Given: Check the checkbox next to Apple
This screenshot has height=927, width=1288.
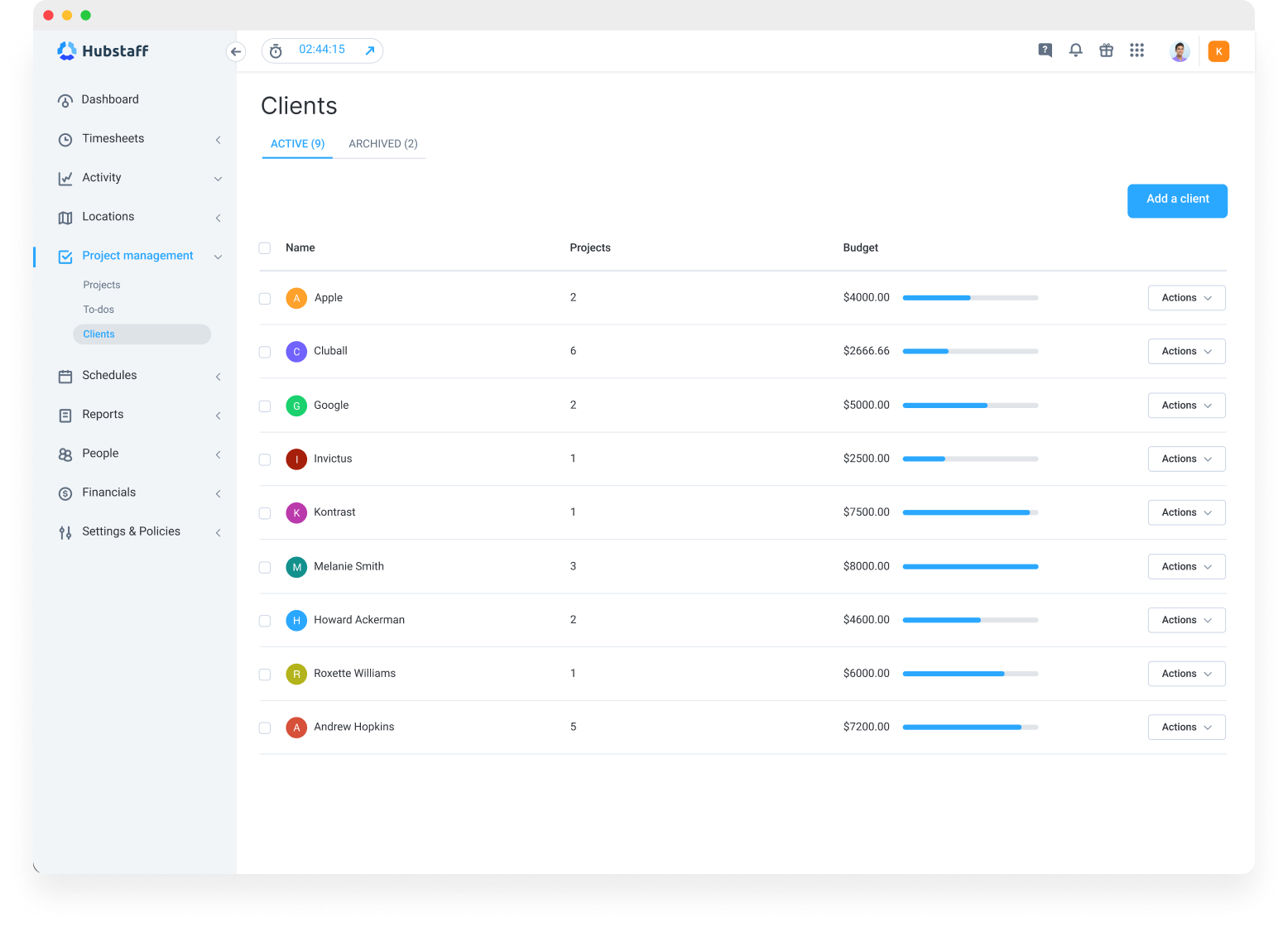Looking at the screenshot, I should (x=264, y=298).
